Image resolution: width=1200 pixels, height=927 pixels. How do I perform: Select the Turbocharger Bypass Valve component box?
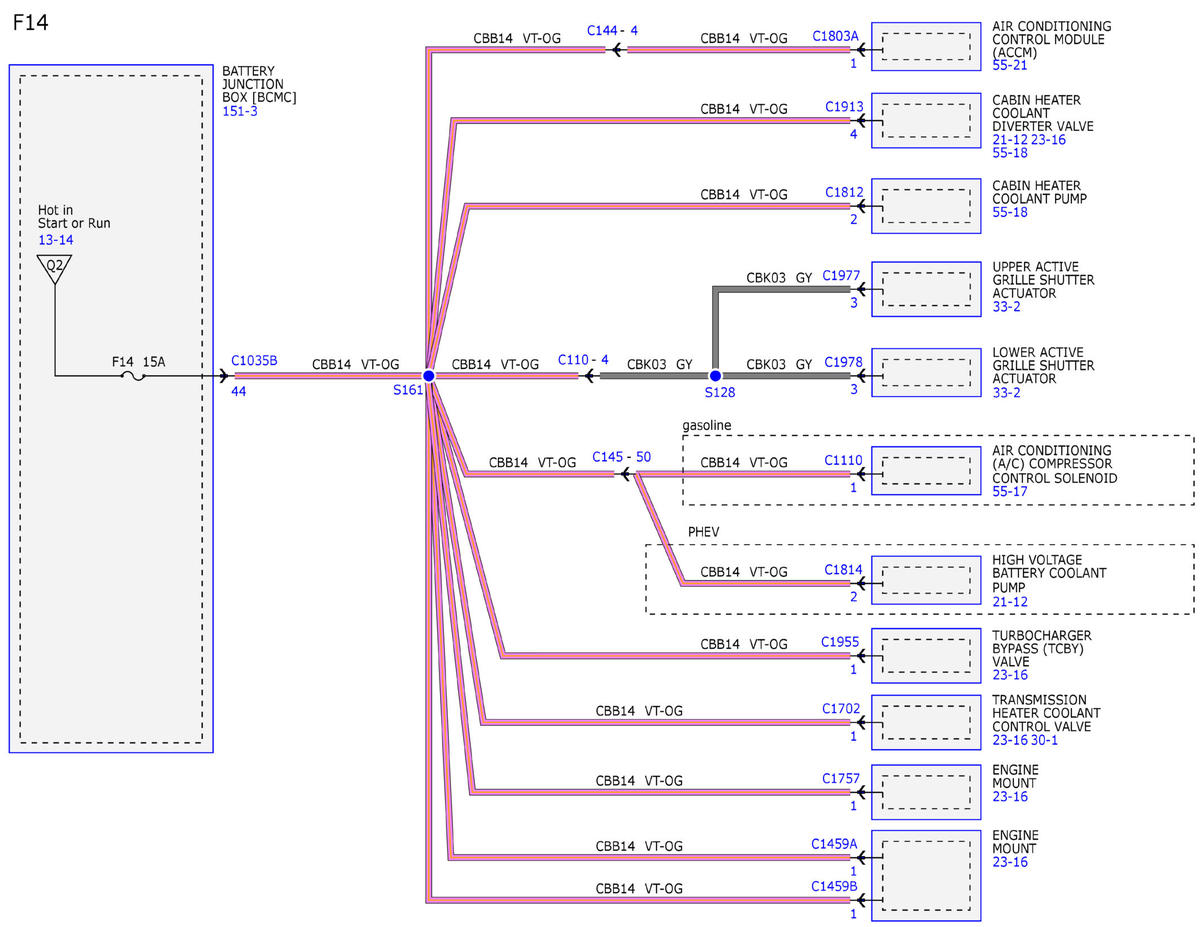(926, 656)
